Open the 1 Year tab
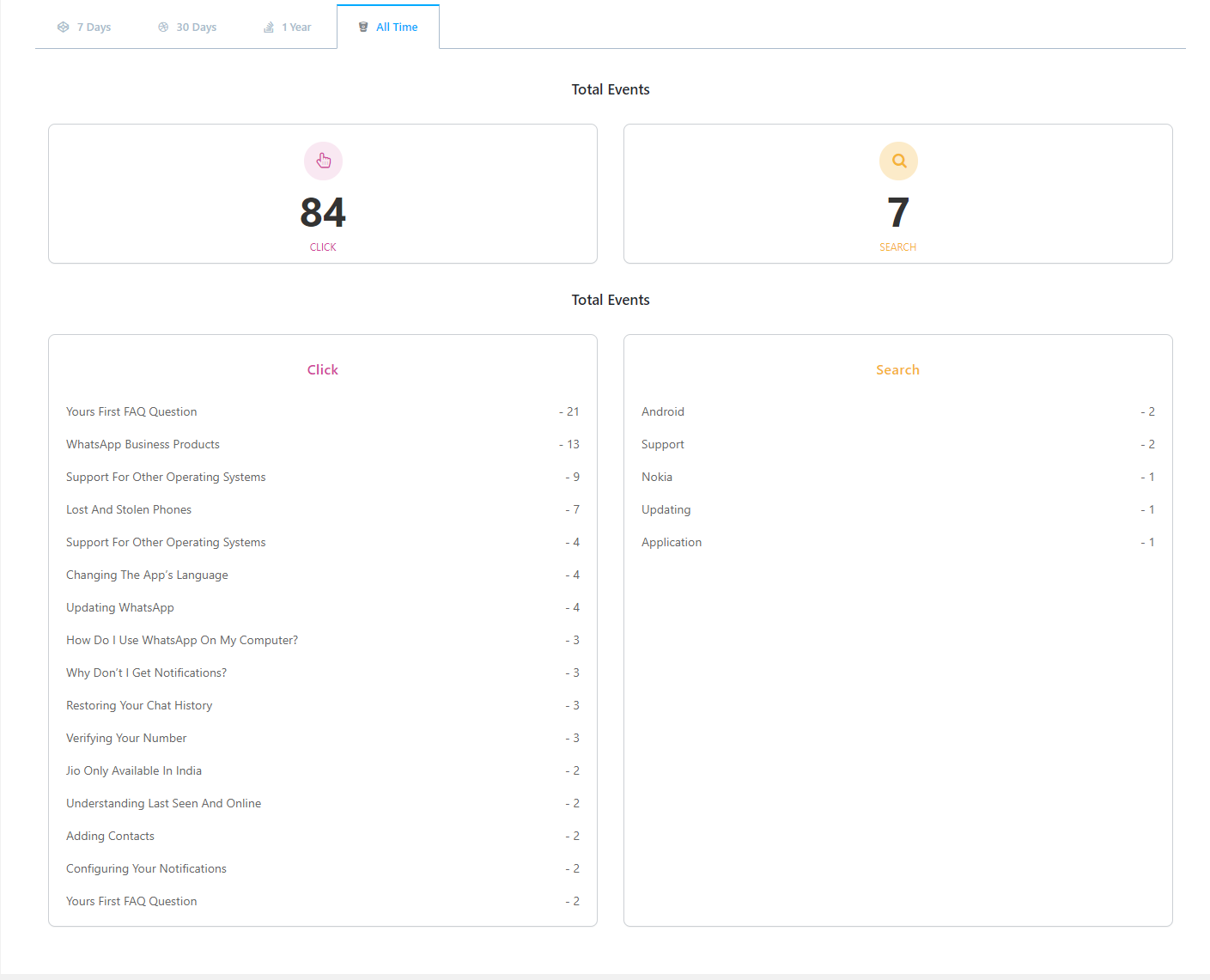The width and height of the screenshot is (1210, 980). coord(288,27)
